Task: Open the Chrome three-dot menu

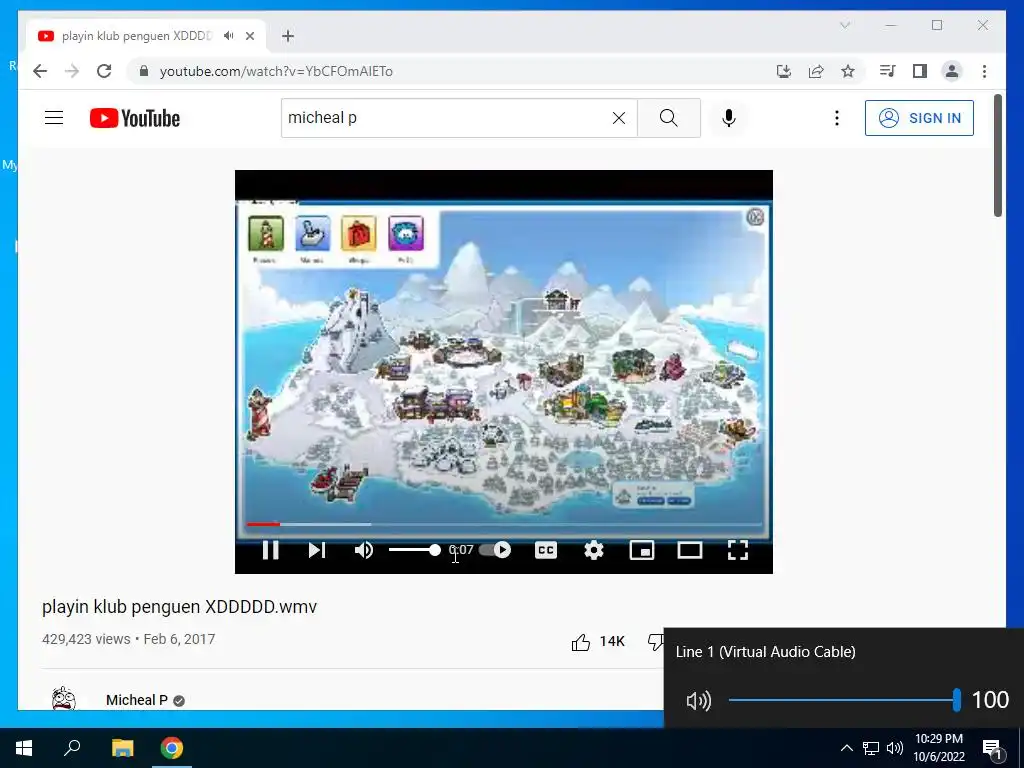Action: pos(984,71)
